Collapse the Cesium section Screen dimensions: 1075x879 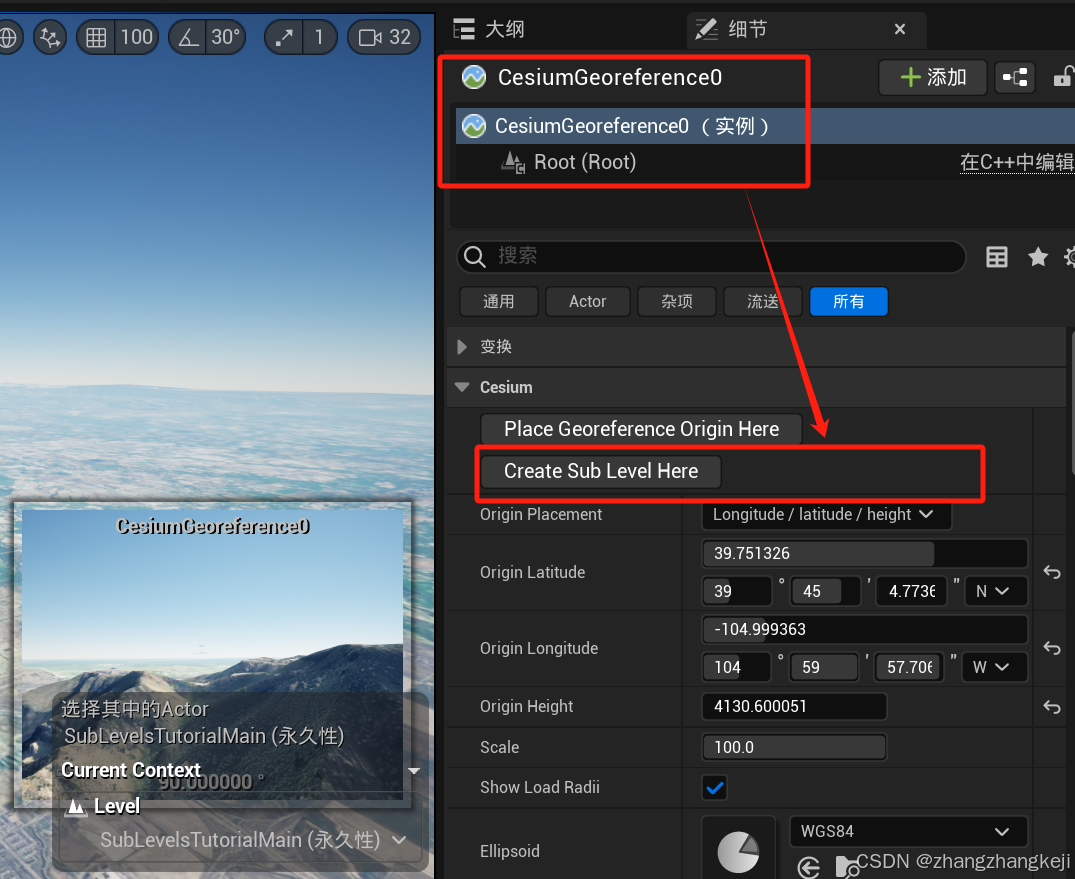pos(462,387)
